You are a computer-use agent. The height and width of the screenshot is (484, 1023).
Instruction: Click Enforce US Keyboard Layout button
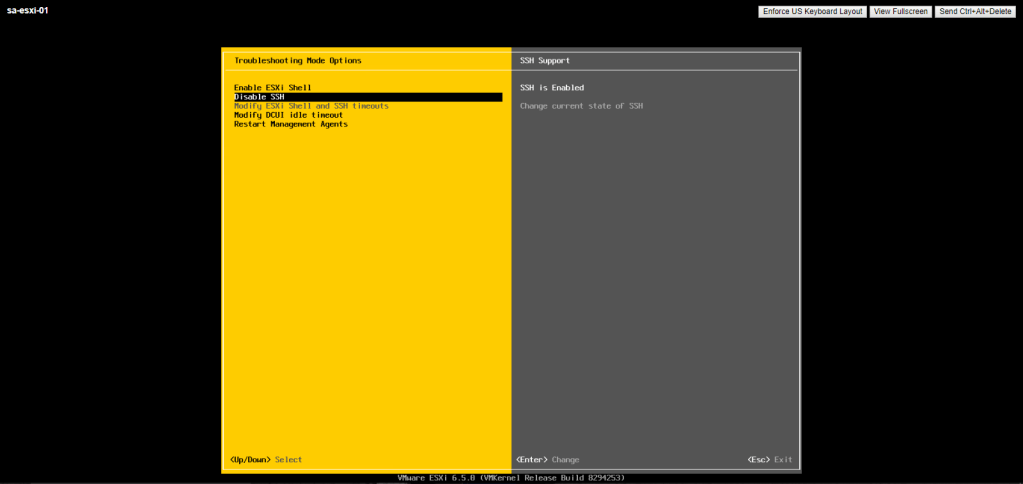(x=811, y=11)
